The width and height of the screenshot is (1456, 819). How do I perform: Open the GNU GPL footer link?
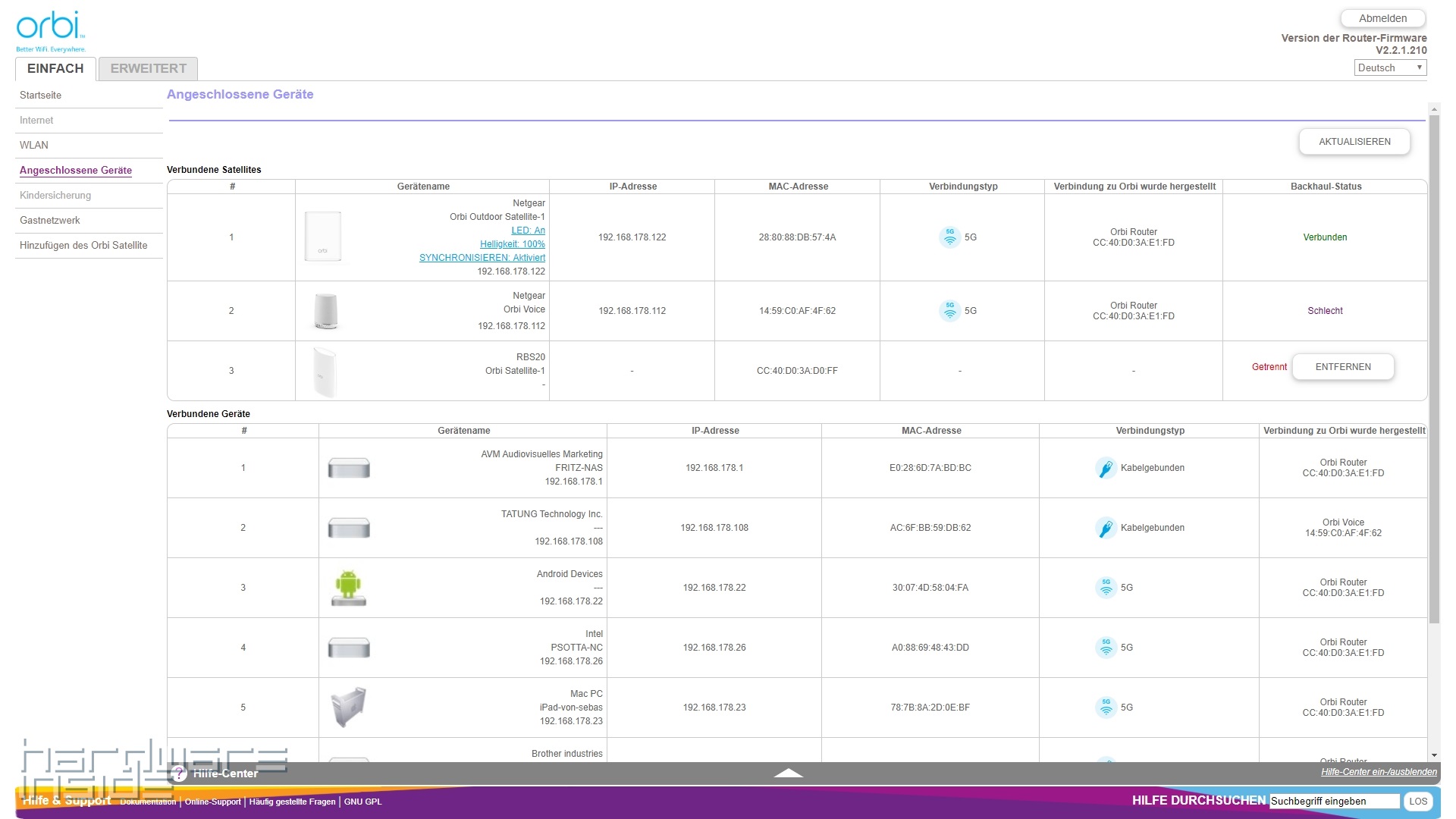pos(362,802)
